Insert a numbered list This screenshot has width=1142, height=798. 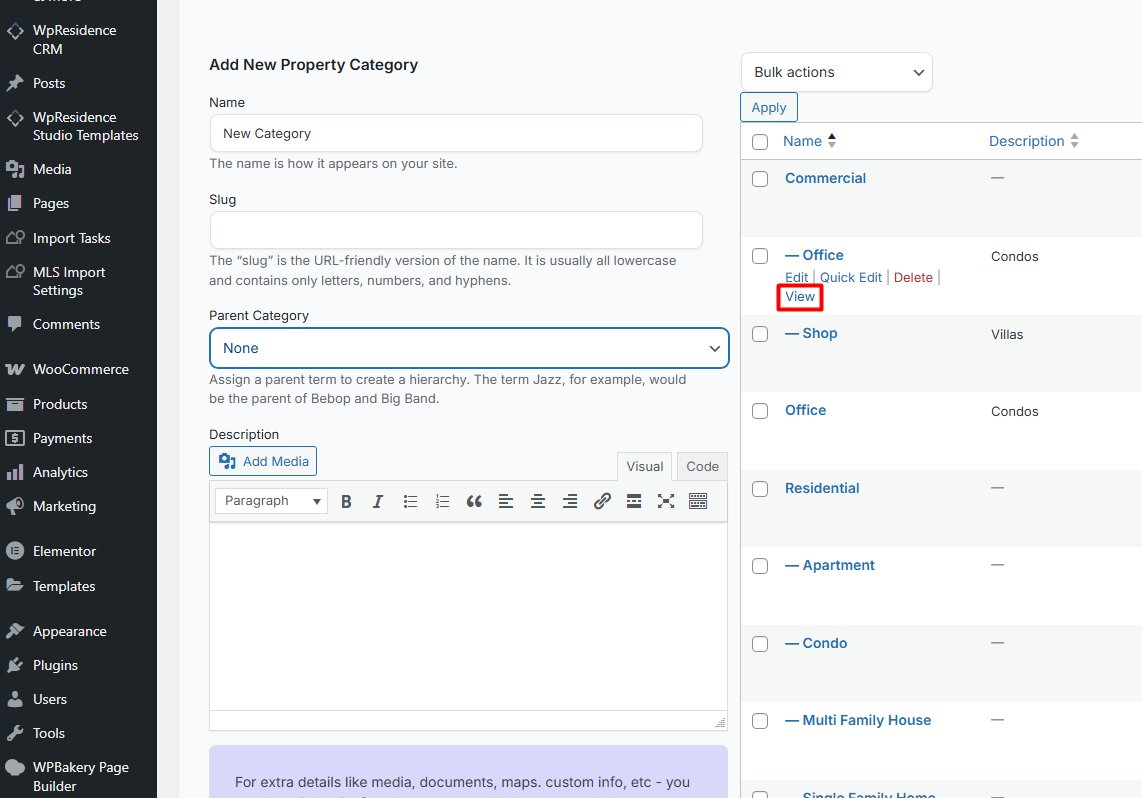coord(442,502)
